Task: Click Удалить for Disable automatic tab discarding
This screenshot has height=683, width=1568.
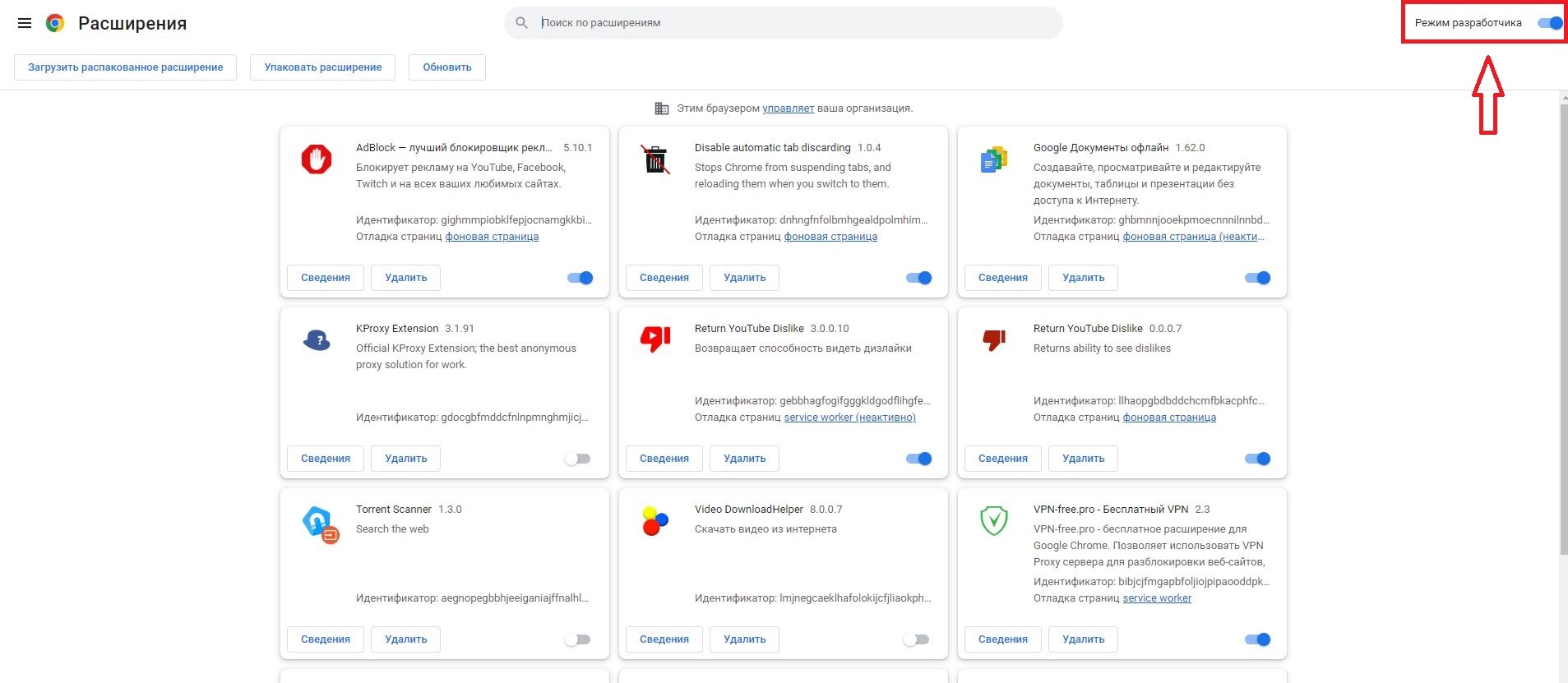Action: click(745, 278)
